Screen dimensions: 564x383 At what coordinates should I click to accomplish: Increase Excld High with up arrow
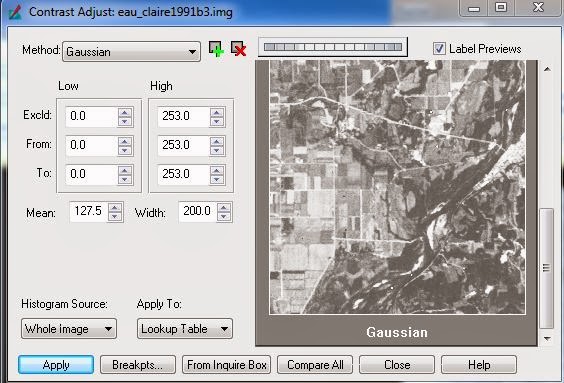tap(217, 112)
